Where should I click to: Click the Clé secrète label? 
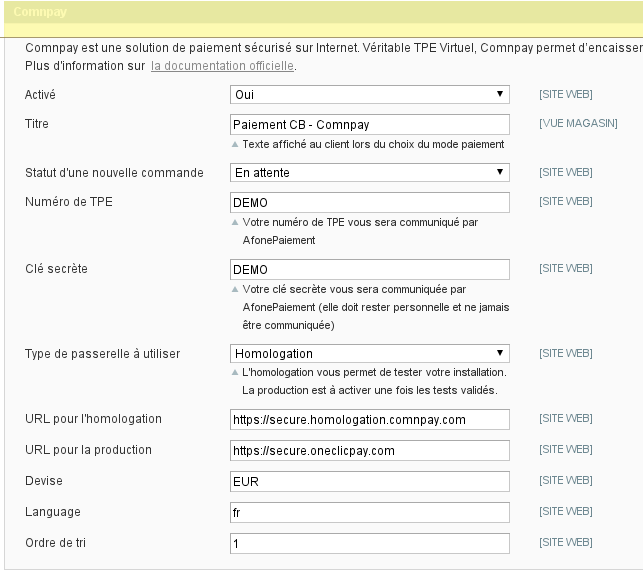coord(57,269)
